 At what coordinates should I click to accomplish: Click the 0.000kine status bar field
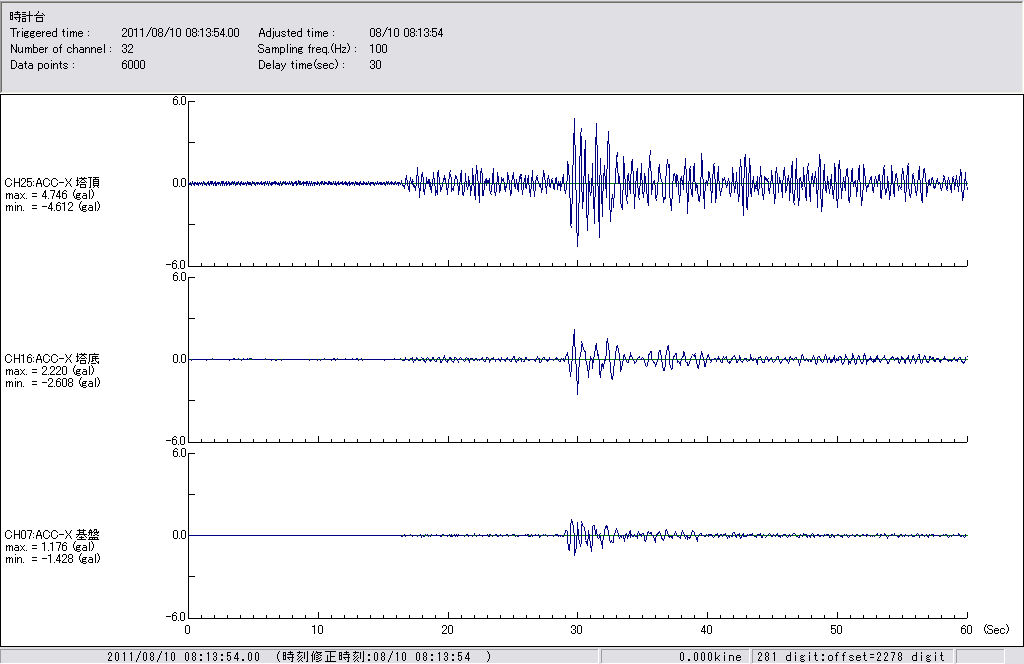(710, 656)
